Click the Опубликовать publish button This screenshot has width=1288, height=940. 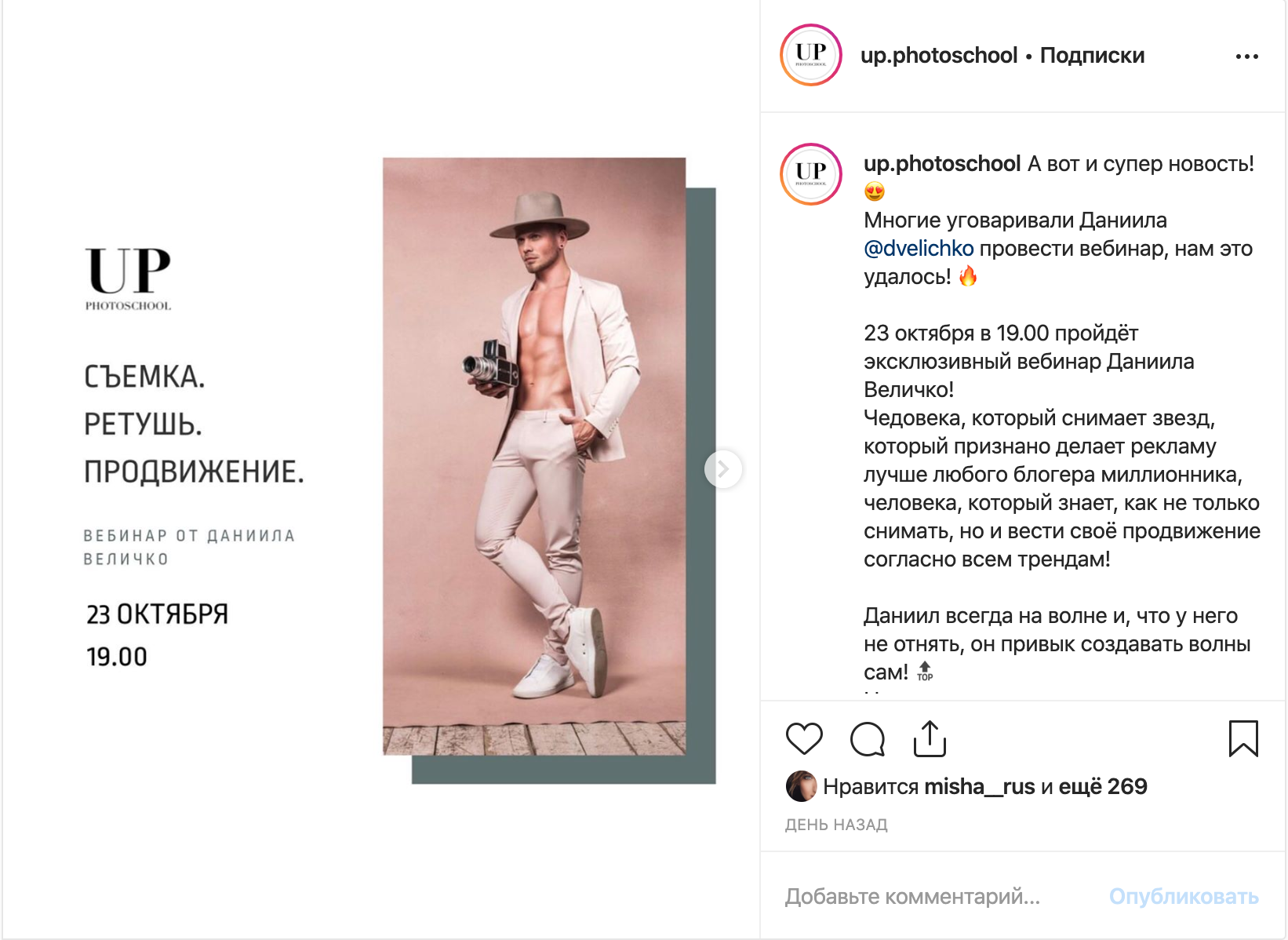[x=1183, y=896]
